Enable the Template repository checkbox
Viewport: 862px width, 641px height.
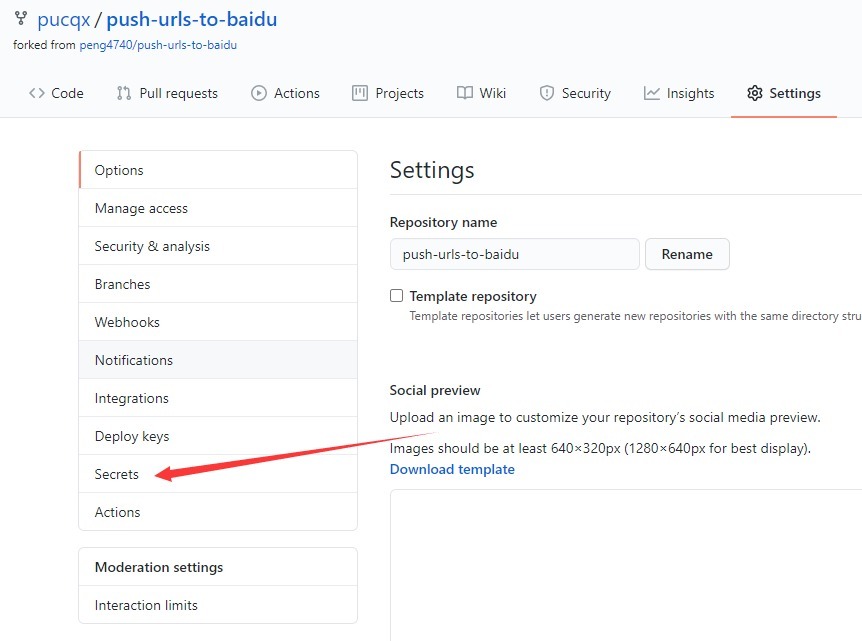397,296
